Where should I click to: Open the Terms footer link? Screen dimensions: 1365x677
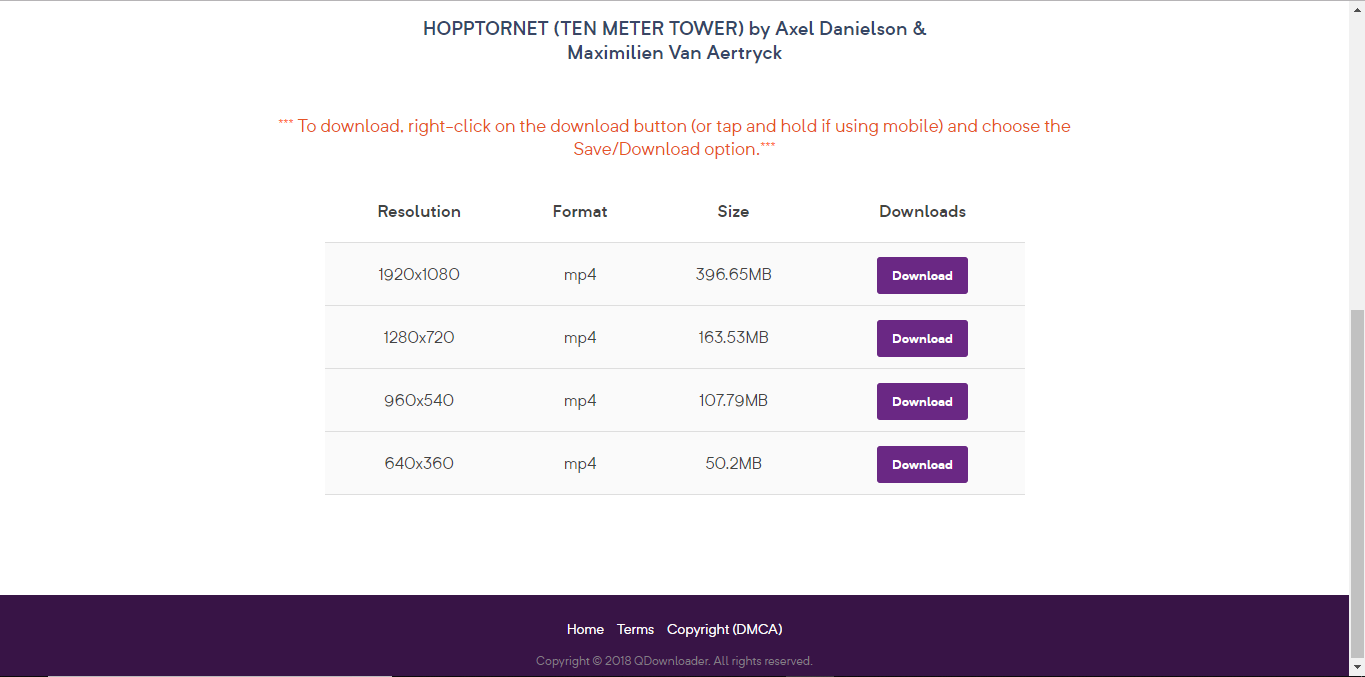click(x=635, y=629)
